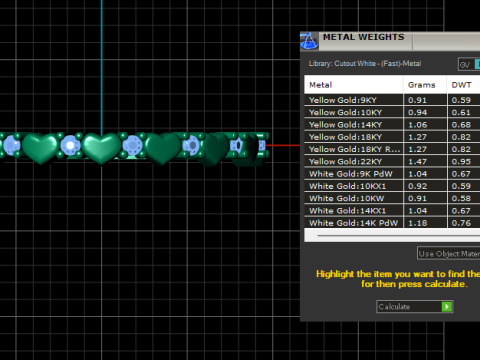The image size is (480, 360).
Task: Click the 0.58 DWT value
Action: coord(461,199)
